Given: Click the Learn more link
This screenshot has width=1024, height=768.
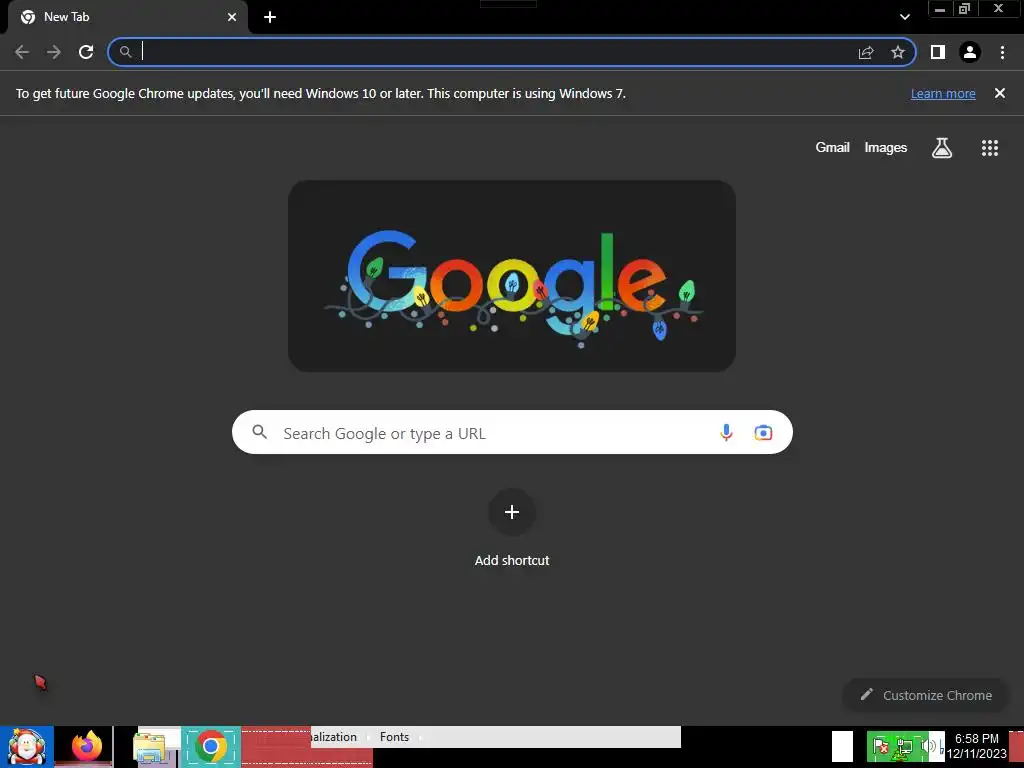Looking at the screenshot, I should coord(943,93).
